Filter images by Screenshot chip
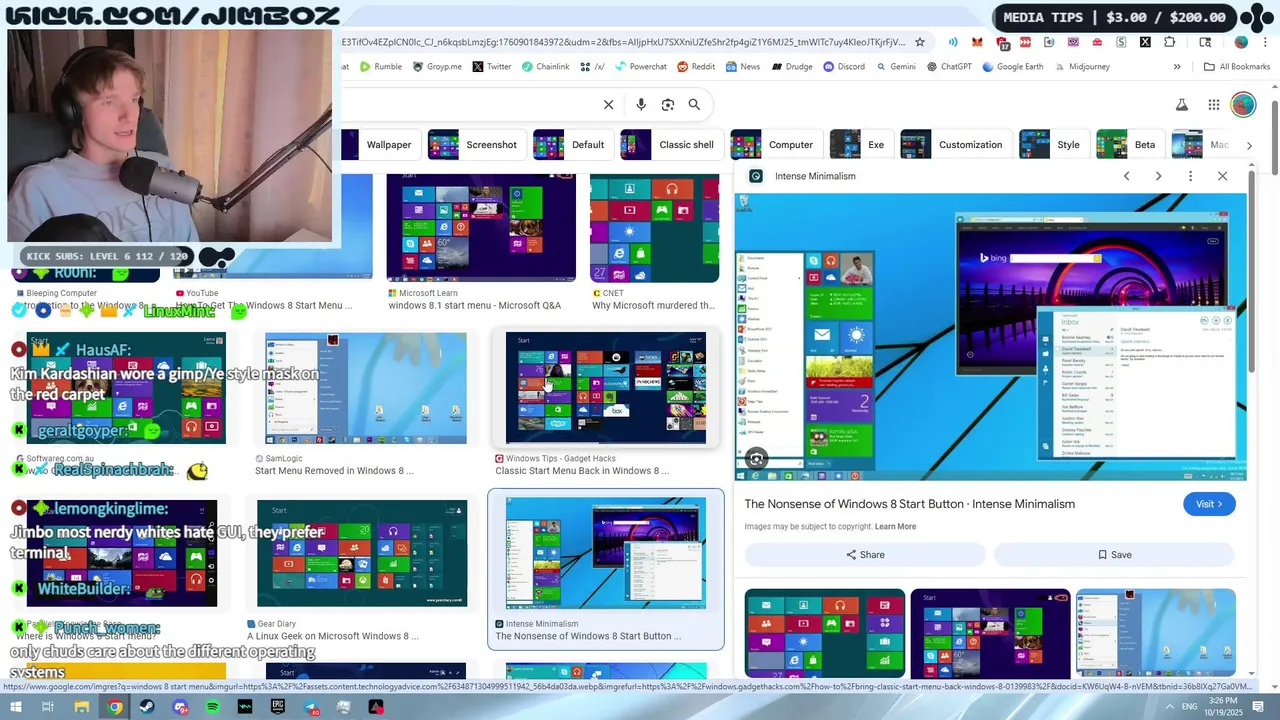This screenshot has width=1280, height=720. [476, 145]
